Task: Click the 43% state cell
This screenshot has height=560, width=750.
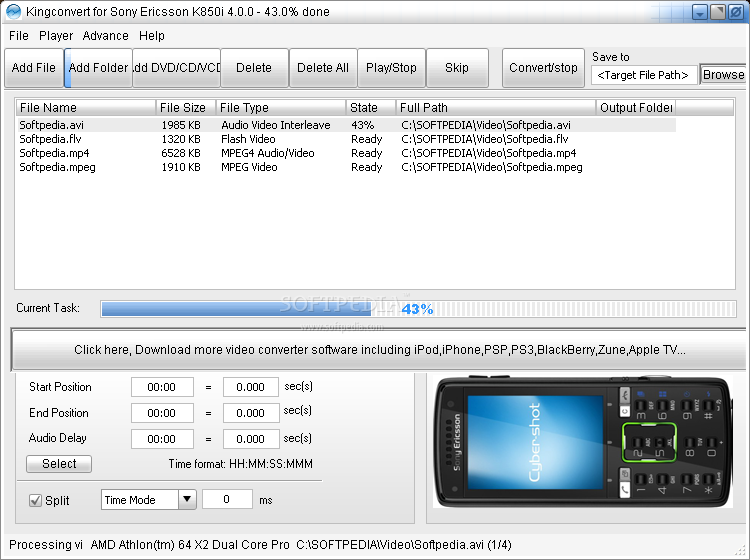Action: click(x=363, y=125)
